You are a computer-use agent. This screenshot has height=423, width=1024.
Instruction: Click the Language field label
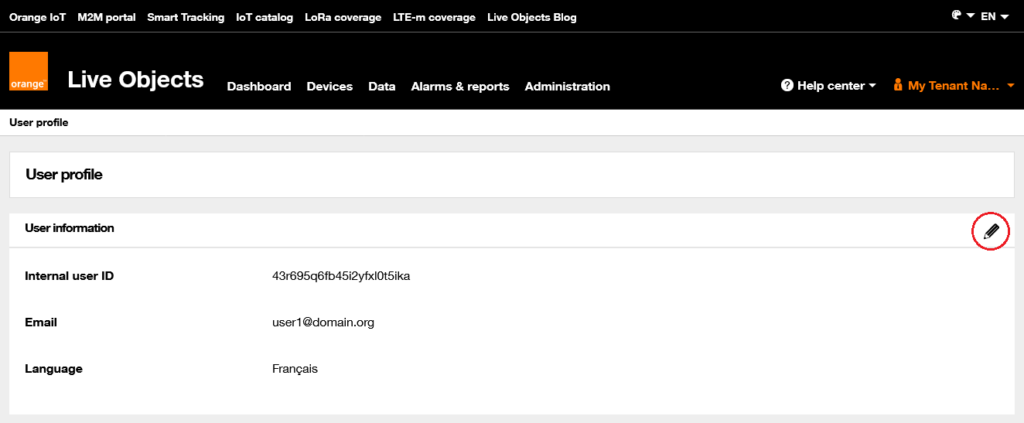pyautogui.click(x=54, y=369)
